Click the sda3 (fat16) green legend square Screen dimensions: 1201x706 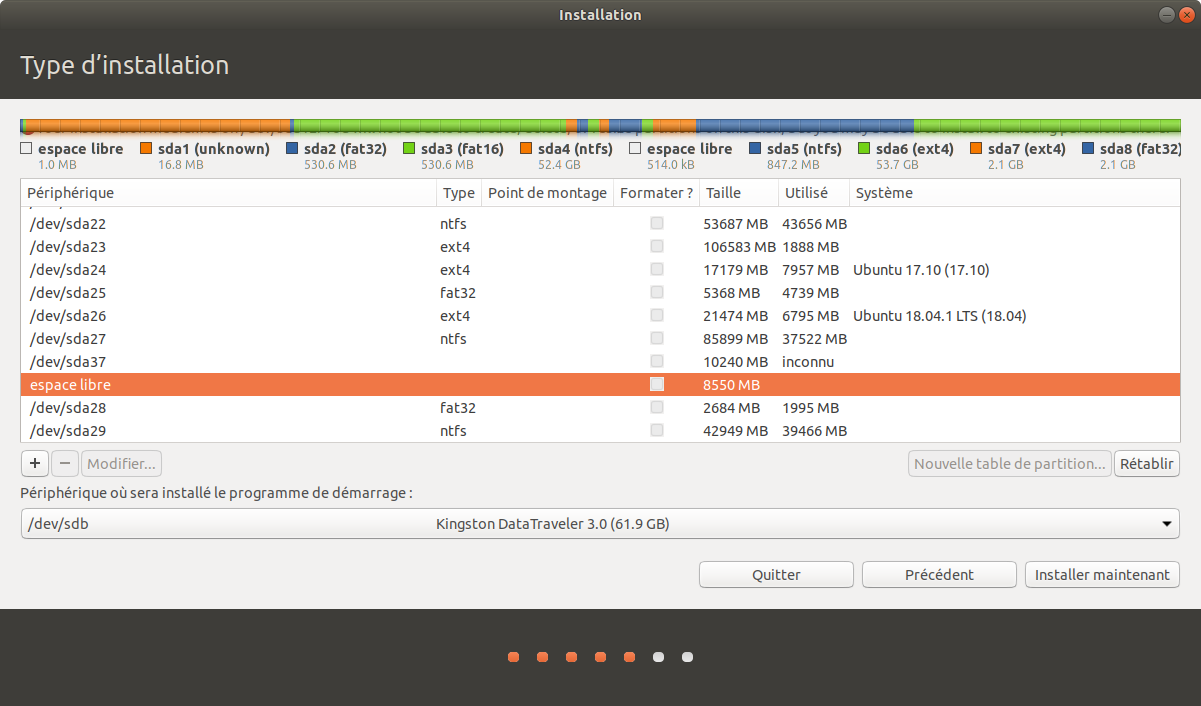(x=409, y=149)
